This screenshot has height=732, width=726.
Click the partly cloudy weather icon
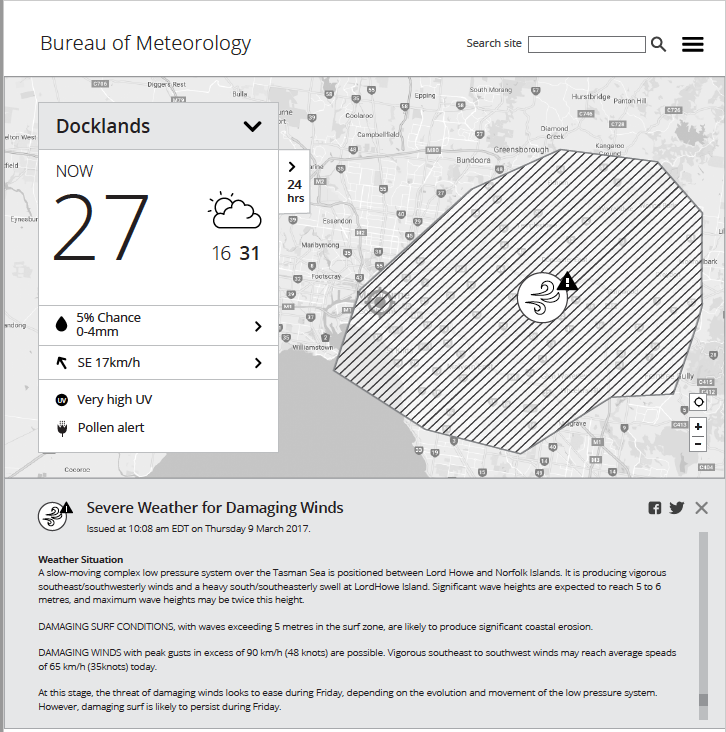pos(234,210)
